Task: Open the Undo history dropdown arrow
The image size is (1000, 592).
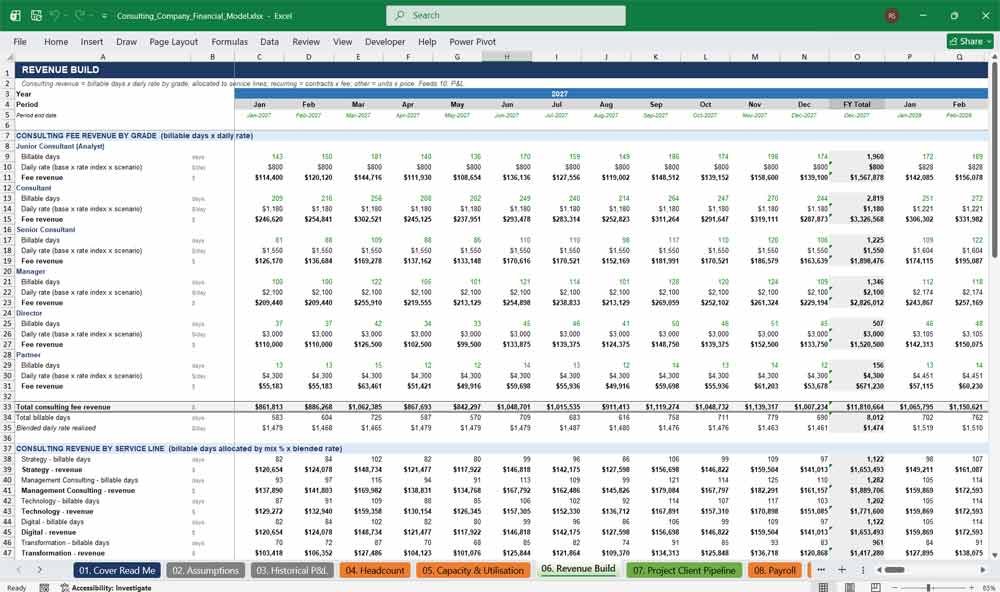Action: (x=67, y=16)
